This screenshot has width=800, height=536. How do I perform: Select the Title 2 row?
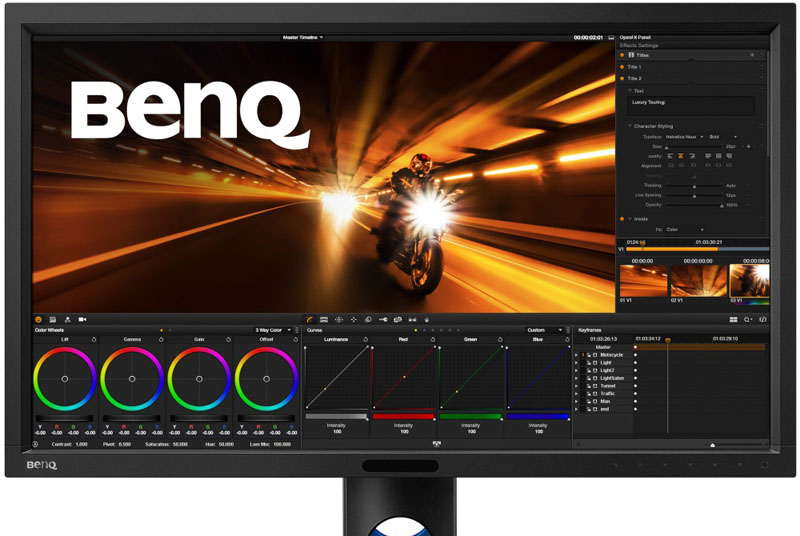691,79
